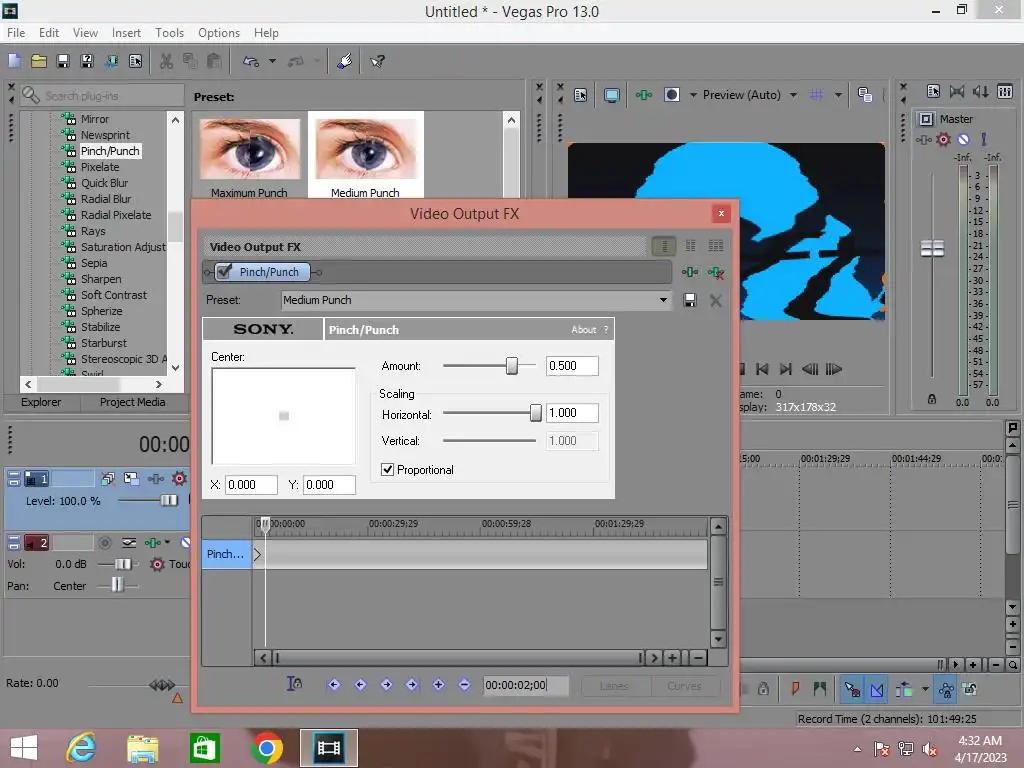Open the Edit menu

pyautogui.click(x=48, y=33)
